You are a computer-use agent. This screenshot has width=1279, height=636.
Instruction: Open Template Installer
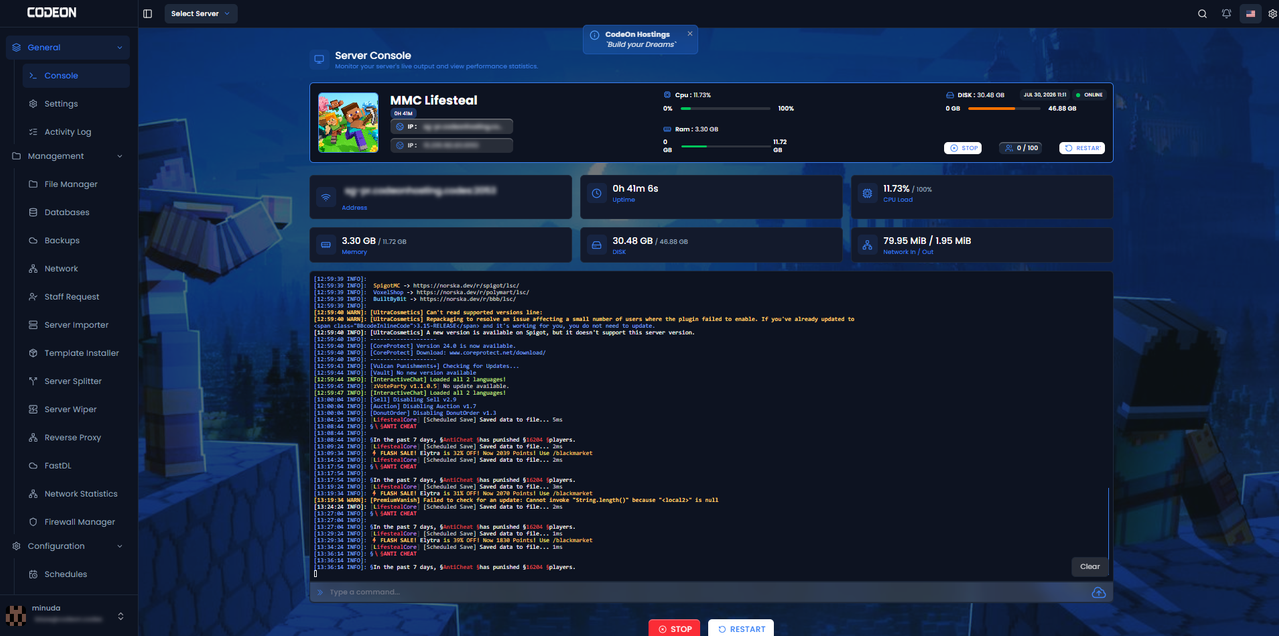pyautogui.click(x=76, y=353)
